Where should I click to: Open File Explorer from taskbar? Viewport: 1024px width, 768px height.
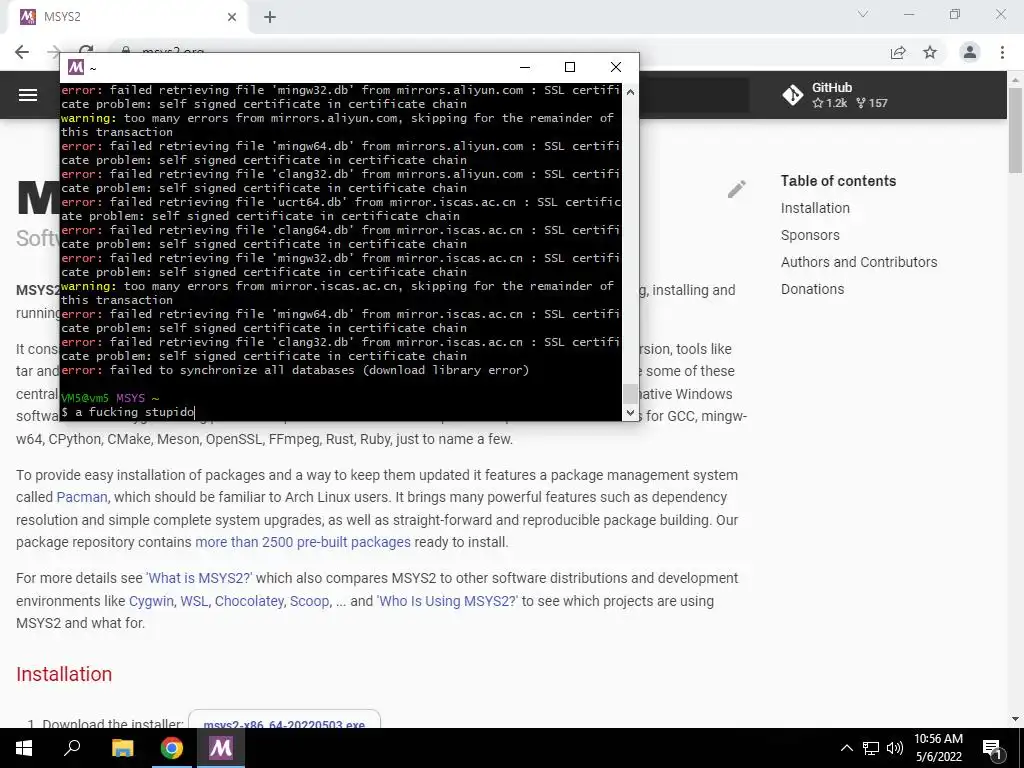point(122,748)
